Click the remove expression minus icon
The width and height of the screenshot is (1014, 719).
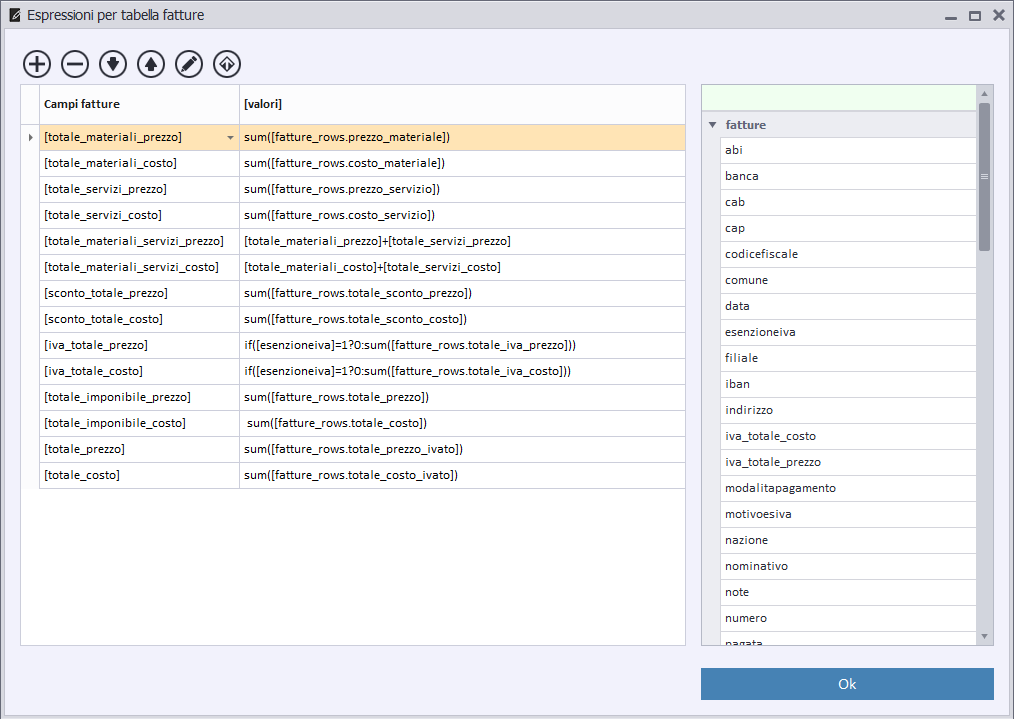pos(75,64)
